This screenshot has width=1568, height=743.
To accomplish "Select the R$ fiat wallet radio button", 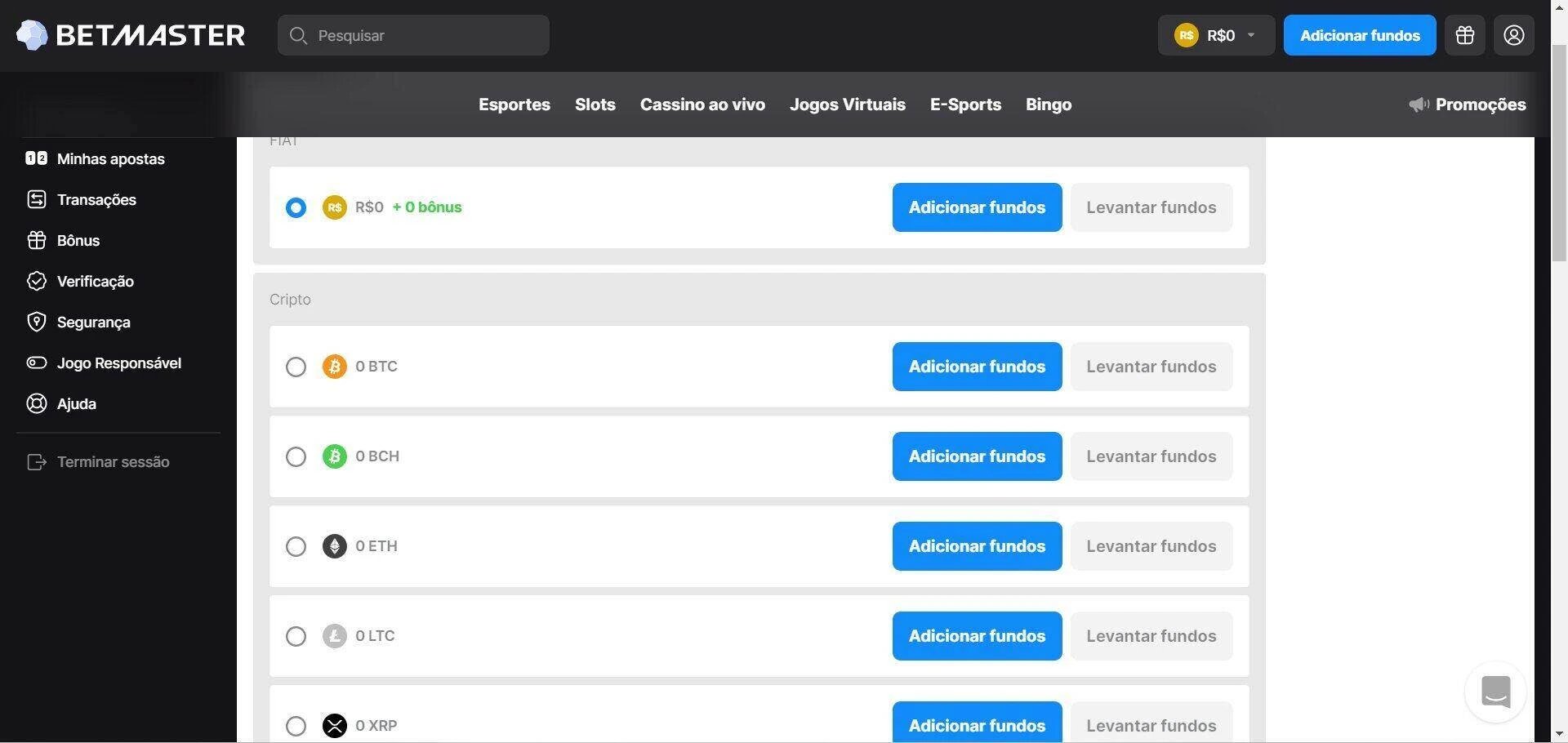I will pos(296,207).
